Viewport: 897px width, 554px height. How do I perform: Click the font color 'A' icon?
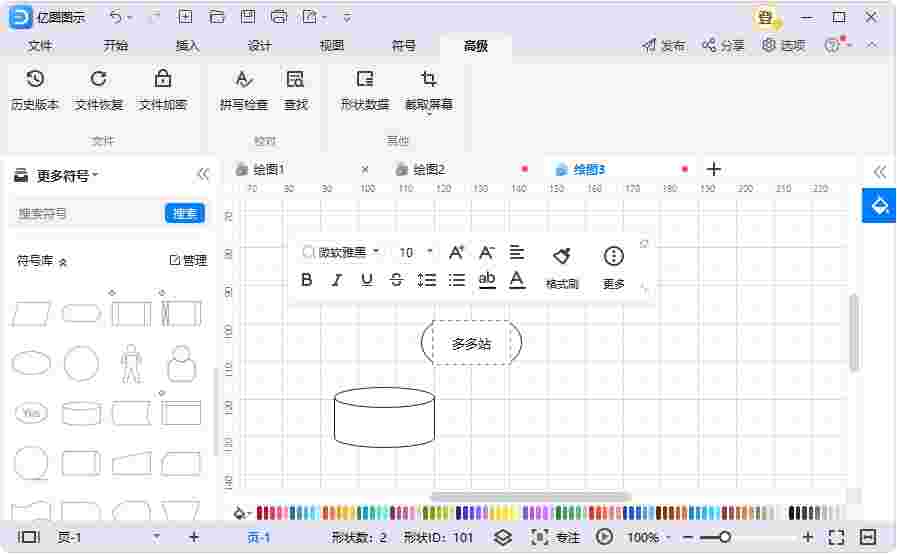click(x=517, y=280)
